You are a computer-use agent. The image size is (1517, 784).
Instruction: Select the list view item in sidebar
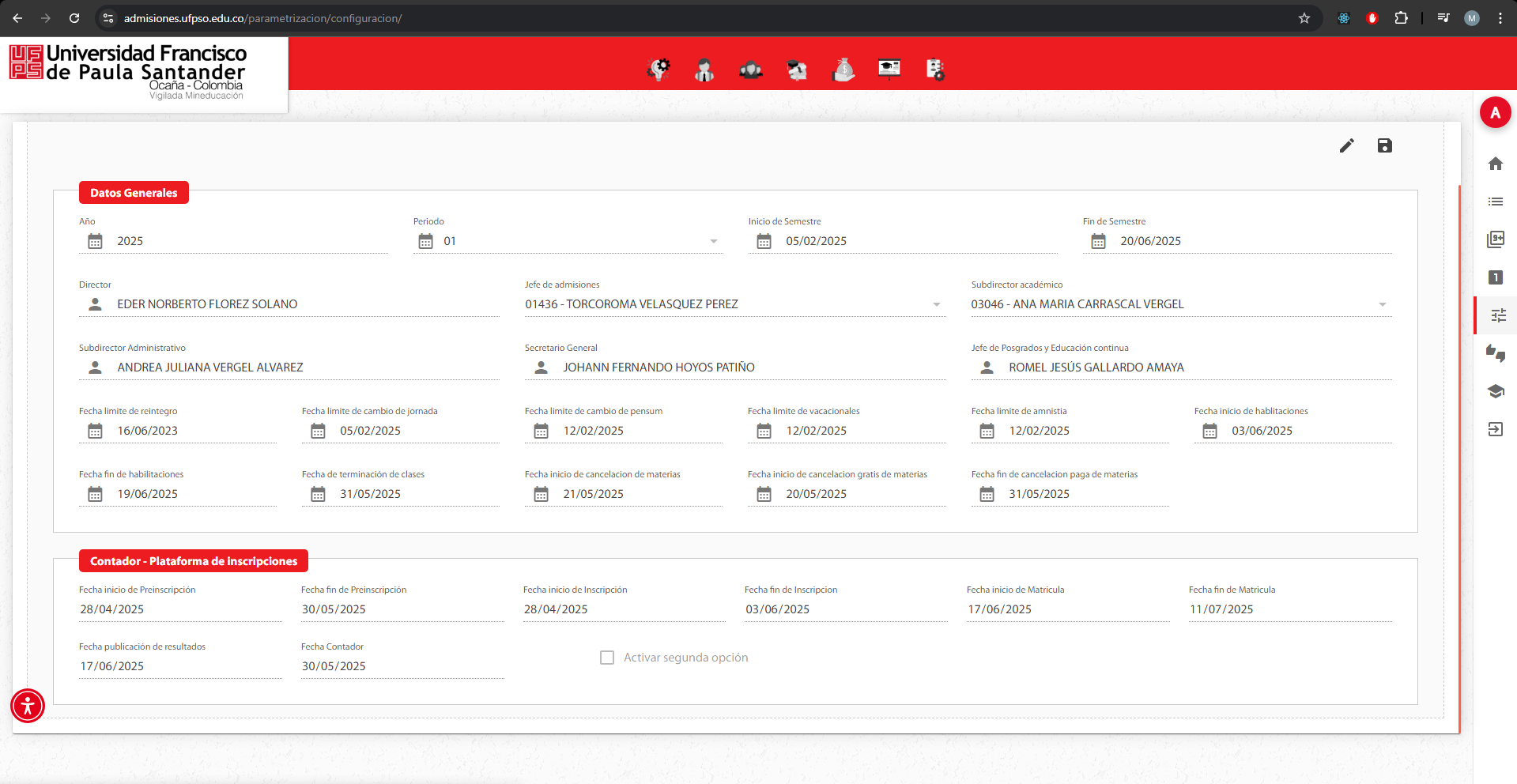[x=1495, y=202]
